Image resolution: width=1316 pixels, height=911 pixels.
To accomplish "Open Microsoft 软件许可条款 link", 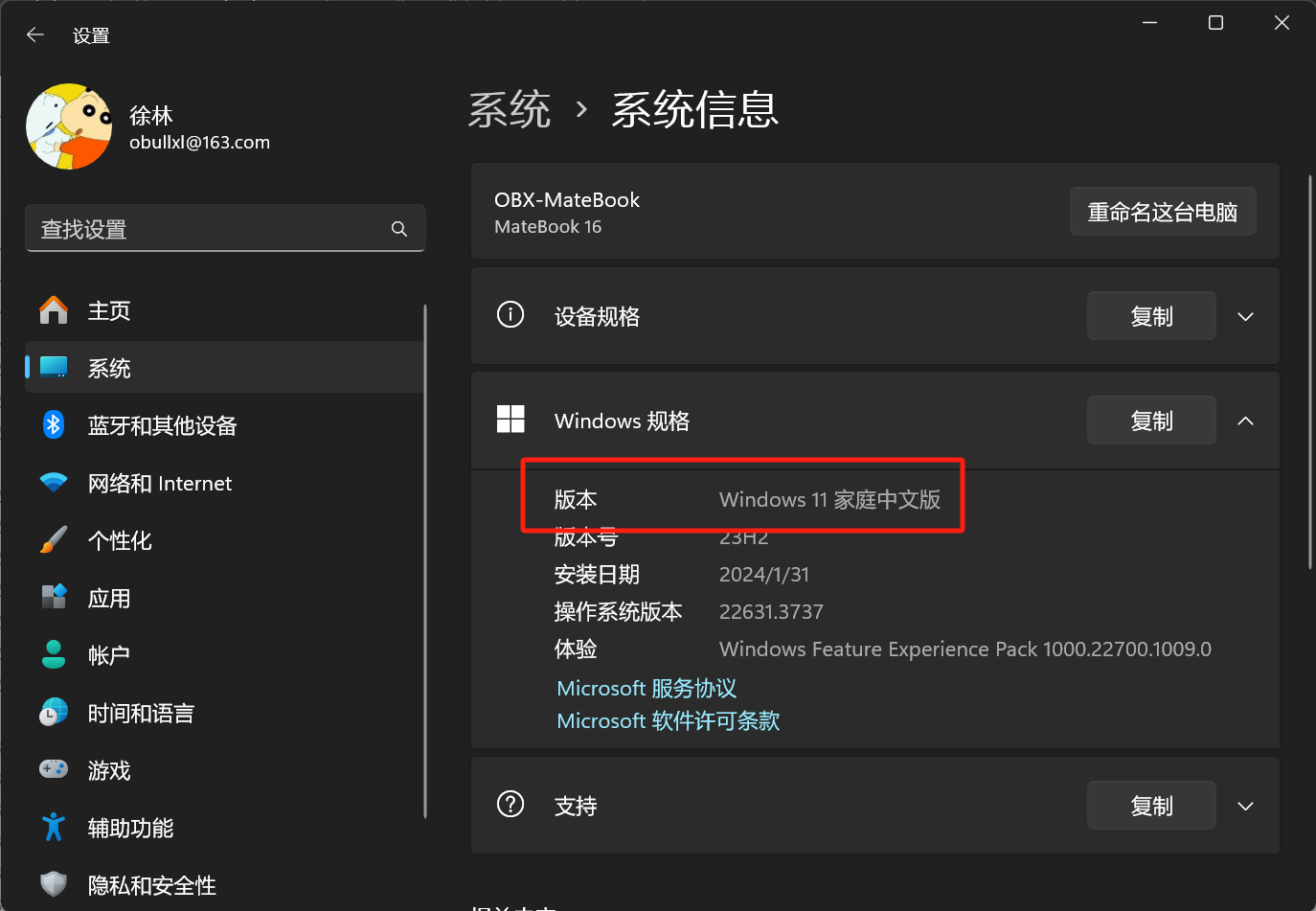I will click(669, 720).
